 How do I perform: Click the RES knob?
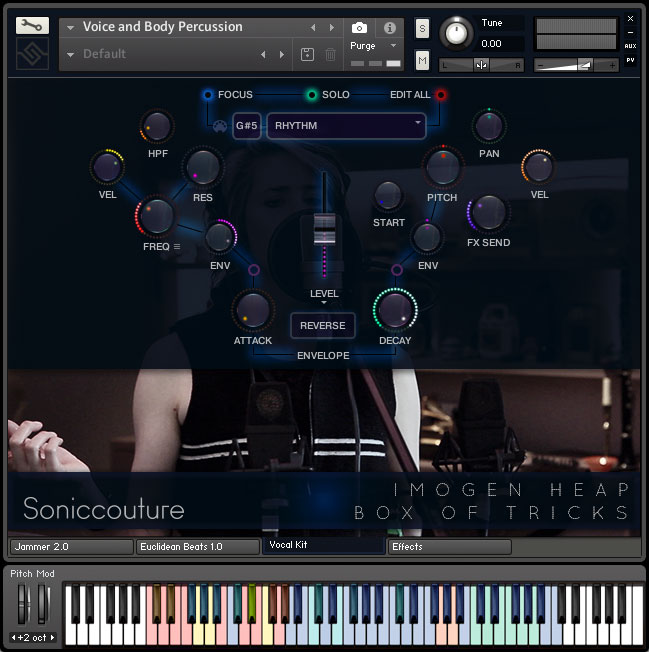(203, 167)
